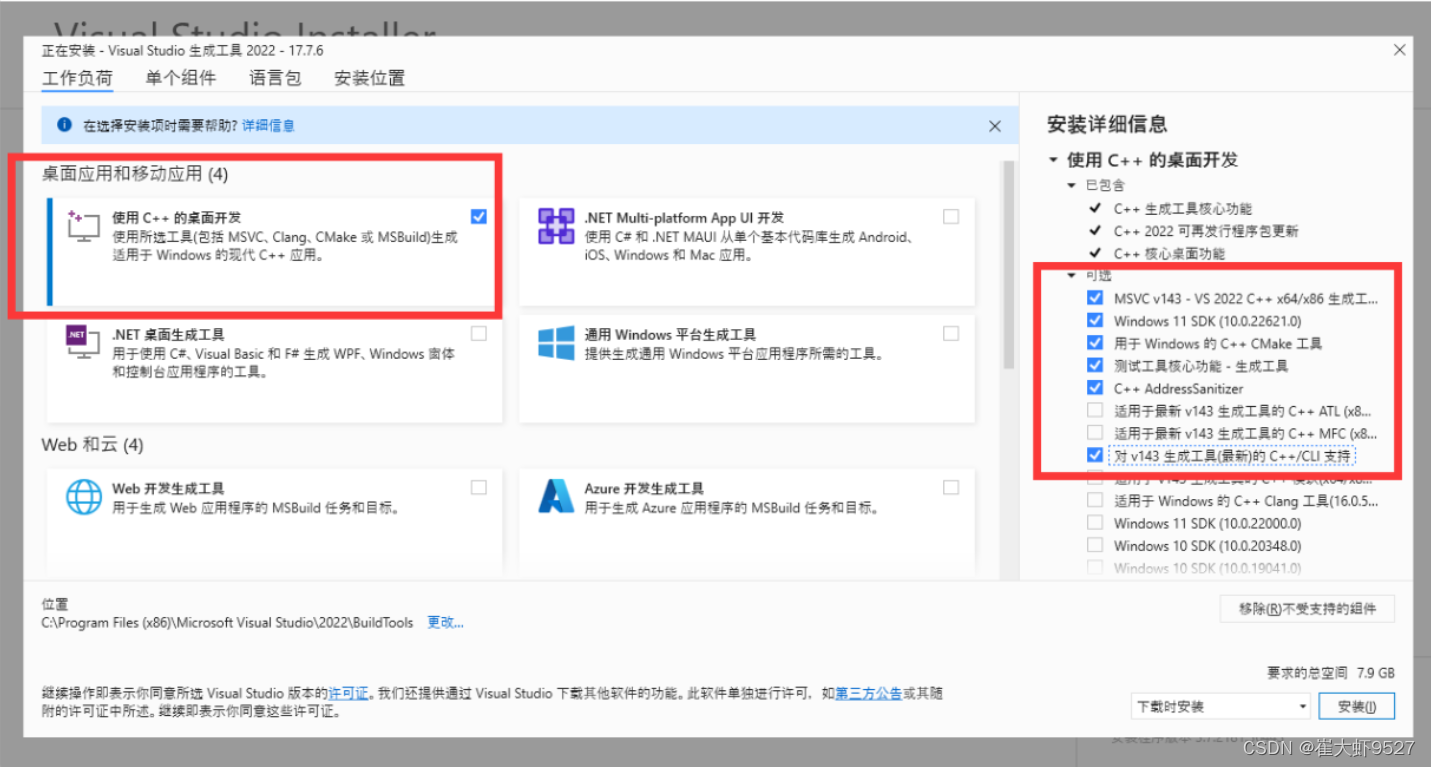Switch to the 单个组件 tab
Screen dimensions: 1431x767
pos(180,78)
